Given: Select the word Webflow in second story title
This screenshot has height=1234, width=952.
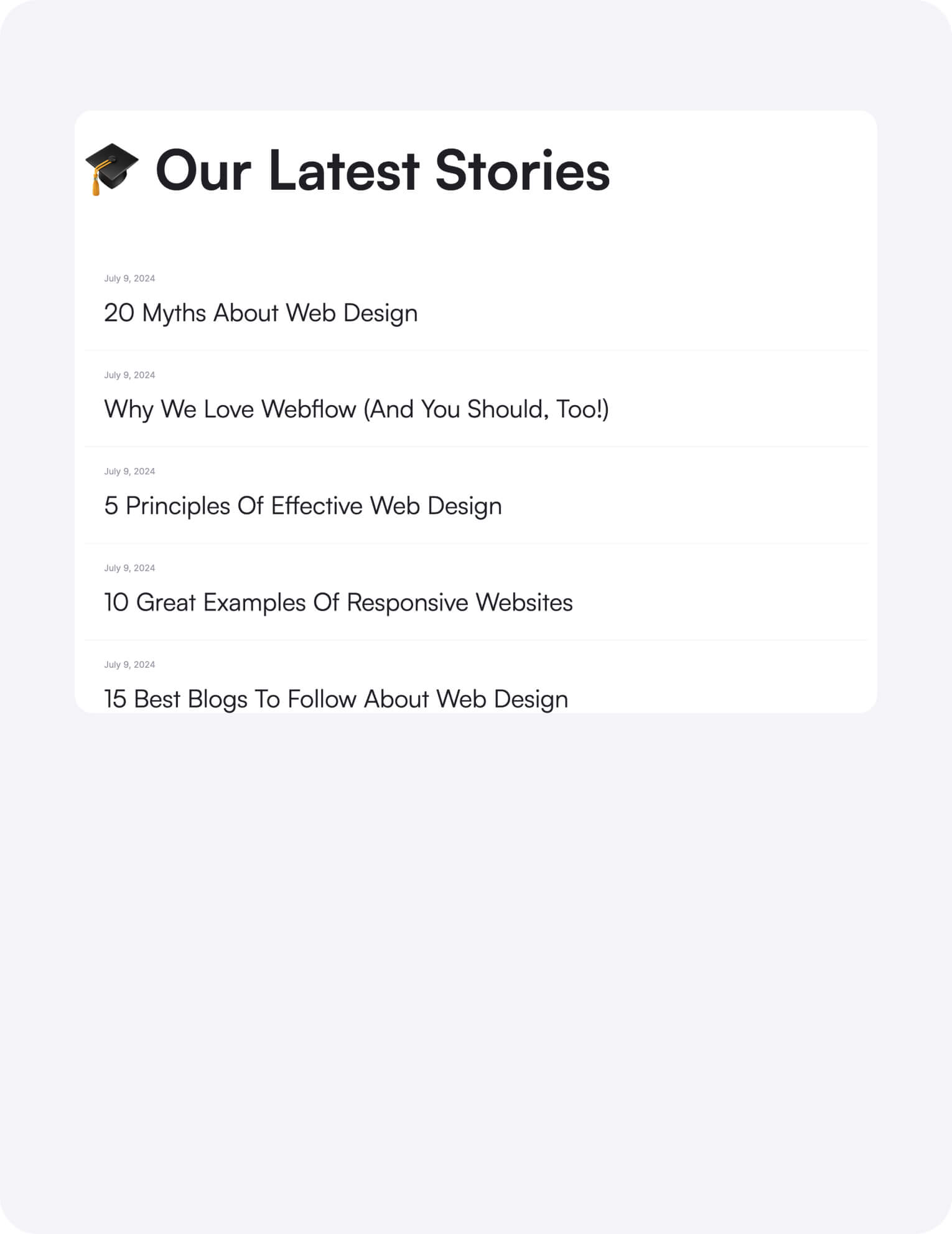Looking at the screenshot, I should [309, 409].
